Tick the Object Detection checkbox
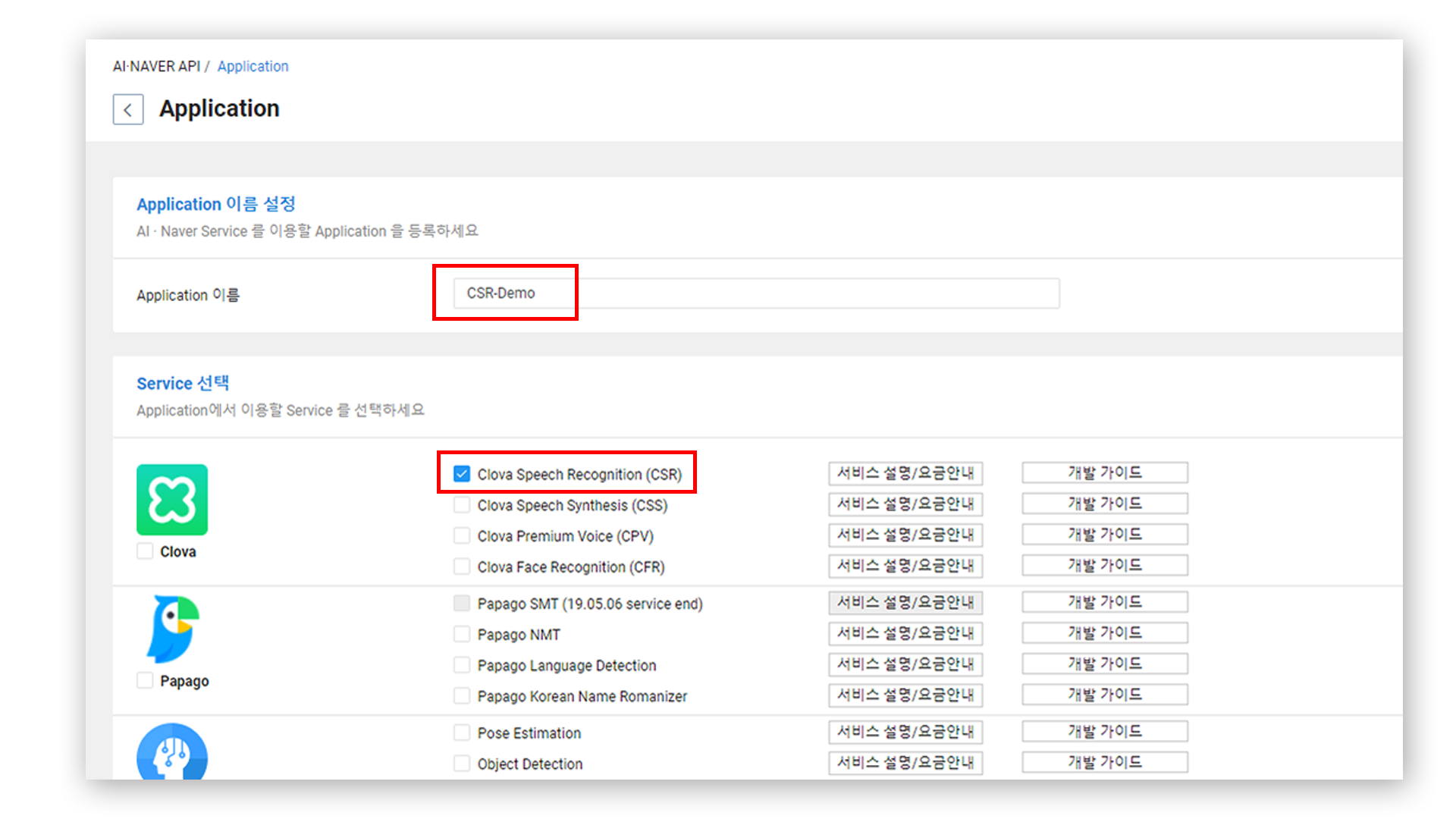The height and width of the screenshot is (819, 1456). (x=462, y=764)
